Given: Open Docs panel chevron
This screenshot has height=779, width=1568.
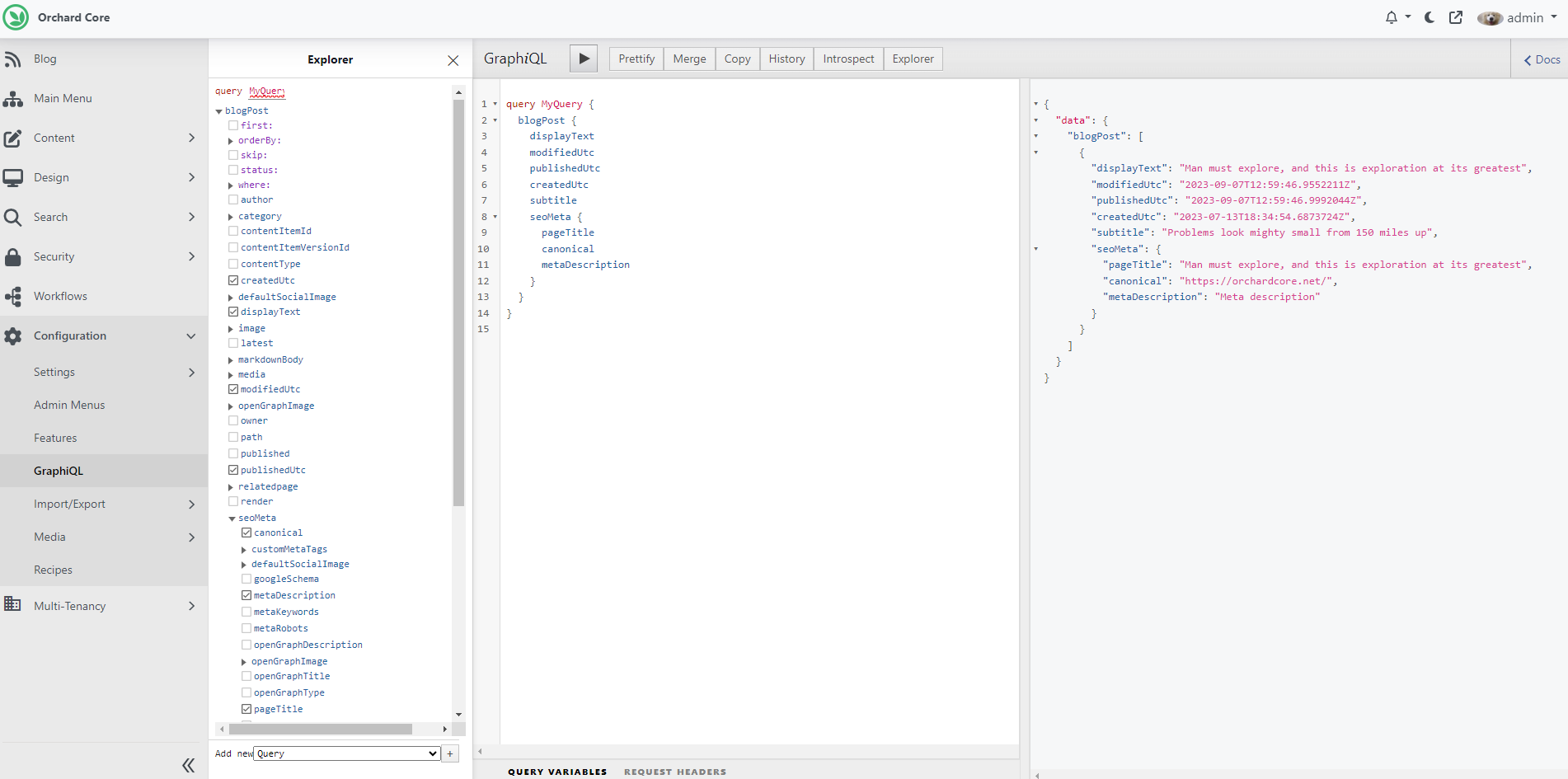Looking at the screenshot, I should [1528, 60].
